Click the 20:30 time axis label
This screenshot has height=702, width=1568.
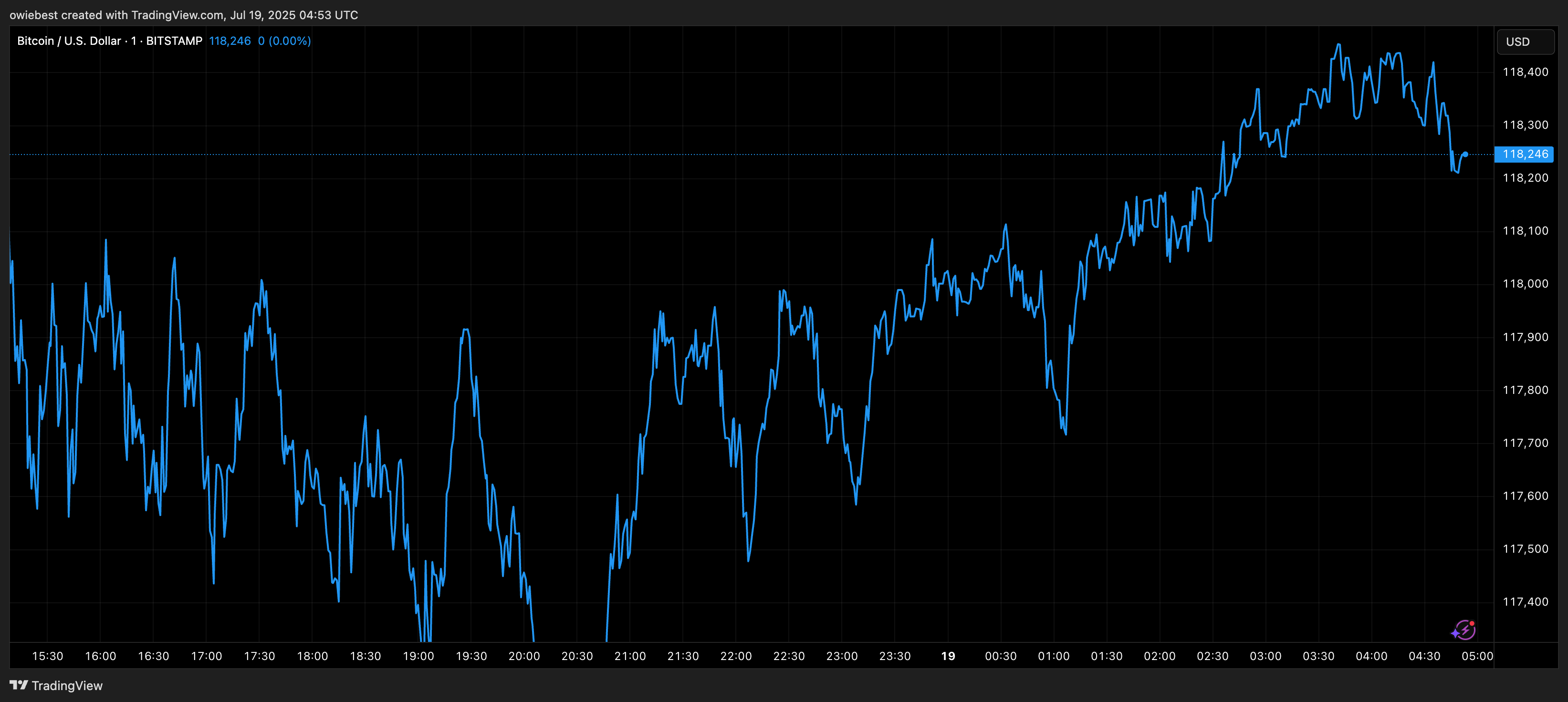tap(577, 656)
